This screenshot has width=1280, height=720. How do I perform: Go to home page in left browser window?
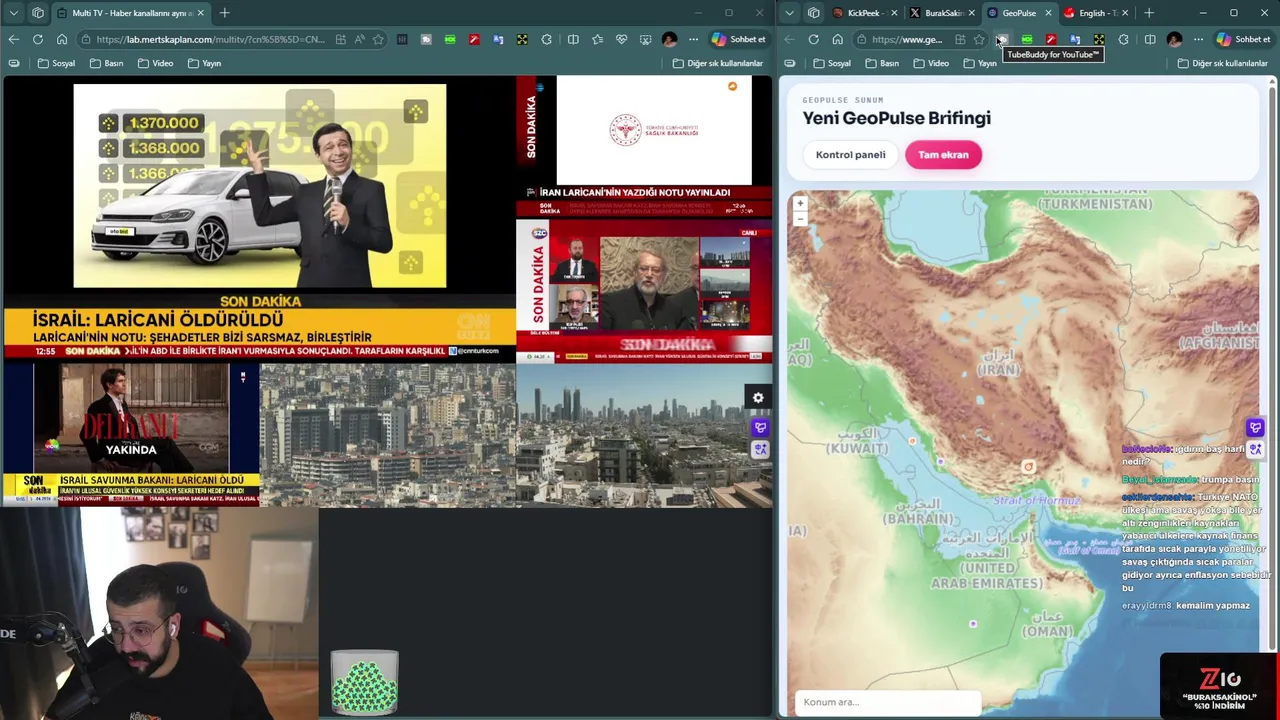coord(61,39)
